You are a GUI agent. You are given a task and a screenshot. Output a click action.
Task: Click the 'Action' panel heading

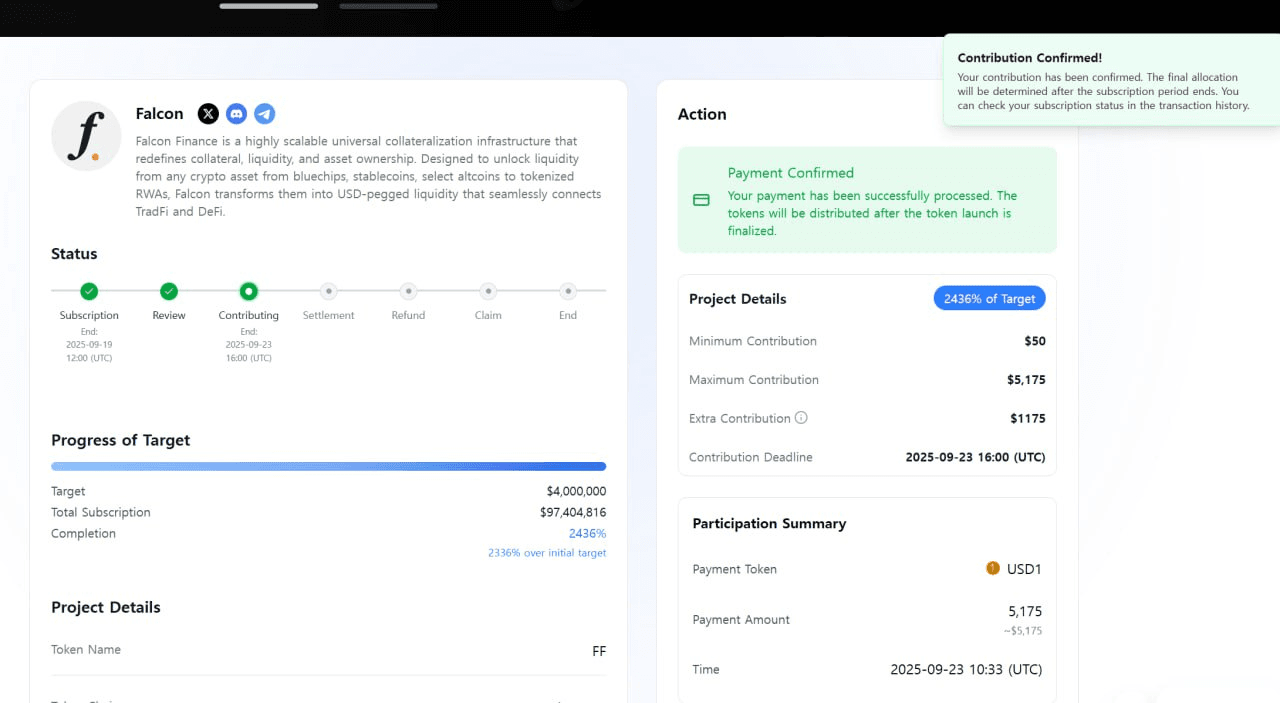pos(702,114)
